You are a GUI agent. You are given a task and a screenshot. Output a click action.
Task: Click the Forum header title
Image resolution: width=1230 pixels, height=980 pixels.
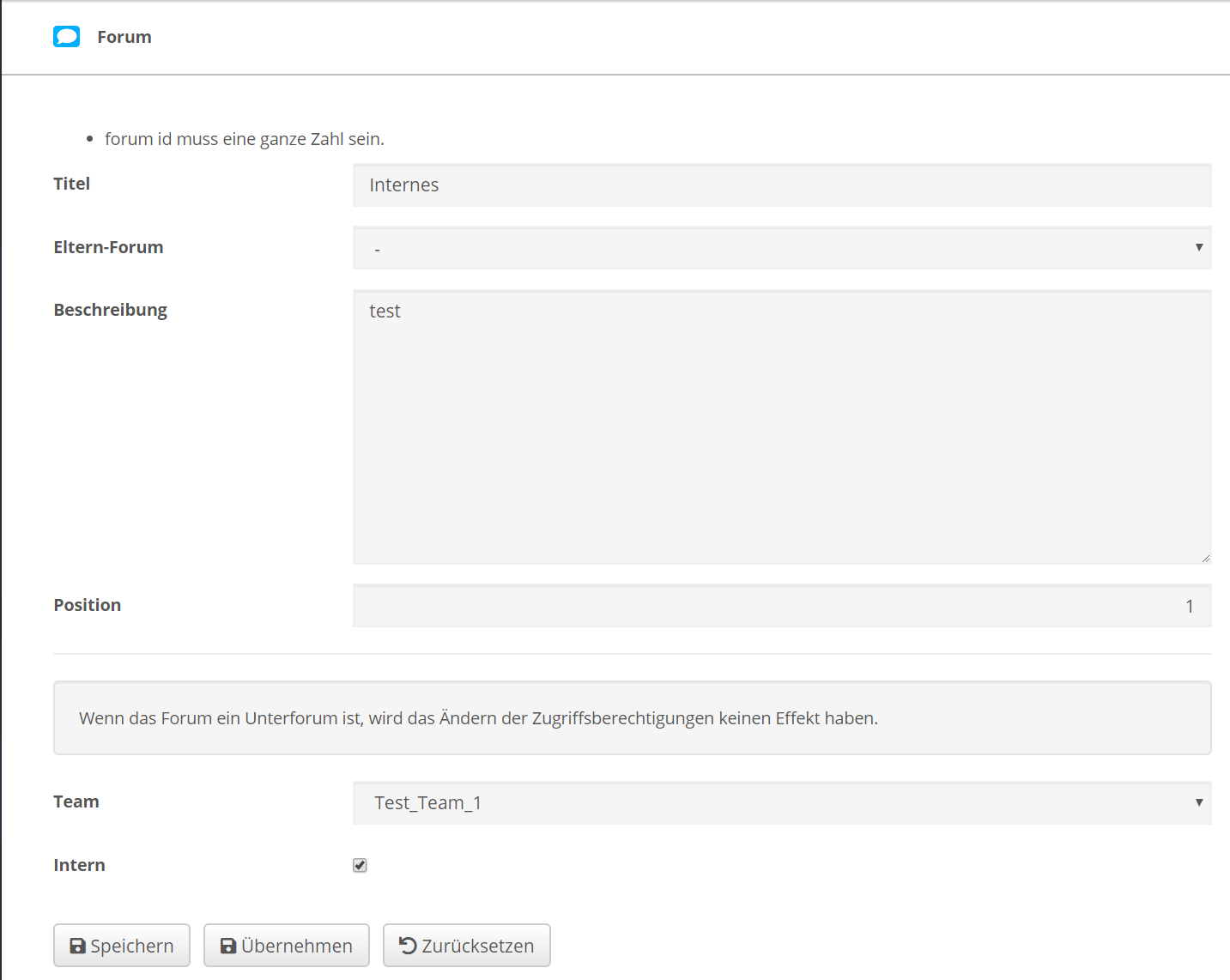(124, 36)
